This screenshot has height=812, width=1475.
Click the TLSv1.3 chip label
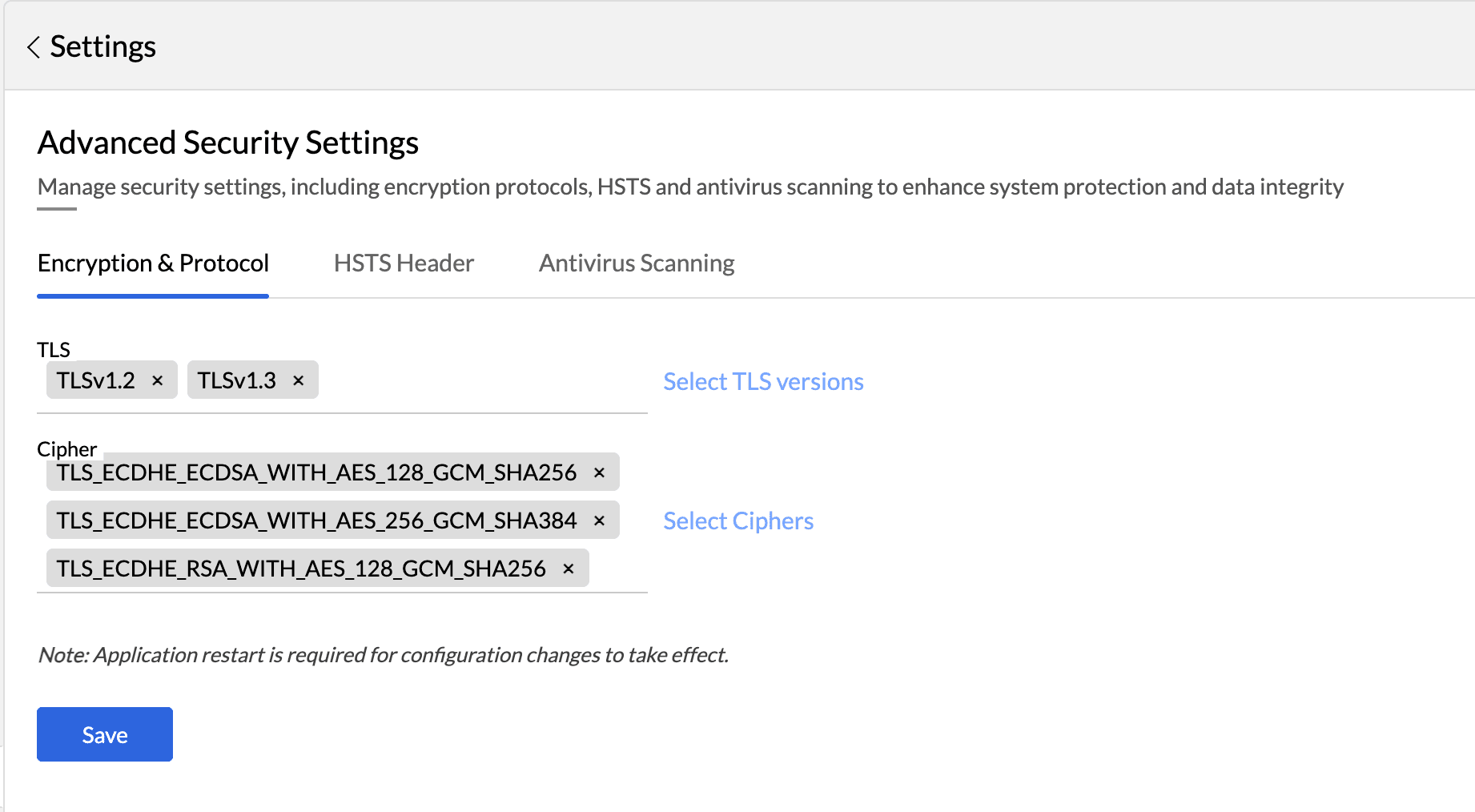pyautogui.click(x=236, y=380)
